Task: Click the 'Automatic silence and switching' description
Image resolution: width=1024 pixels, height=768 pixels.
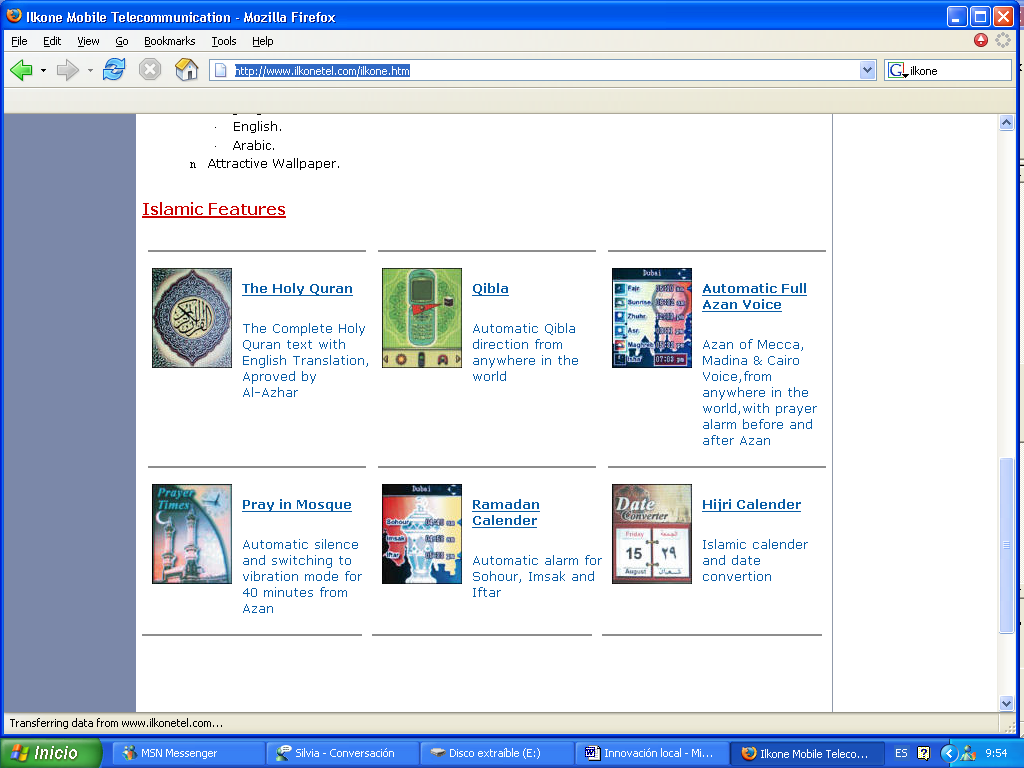Action: point(302,576)
